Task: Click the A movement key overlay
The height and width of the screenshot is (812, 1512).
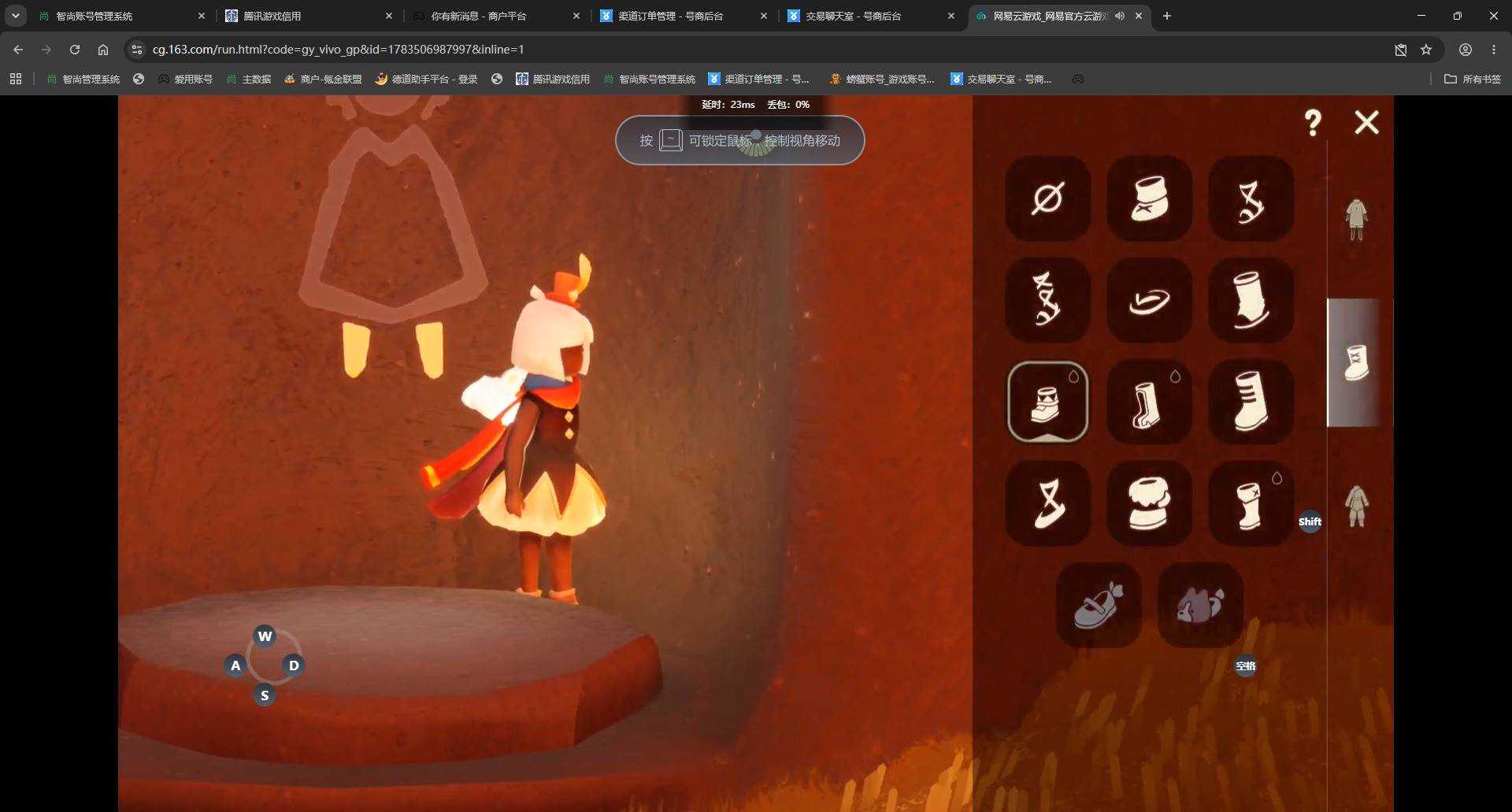Action: [235, 666]
